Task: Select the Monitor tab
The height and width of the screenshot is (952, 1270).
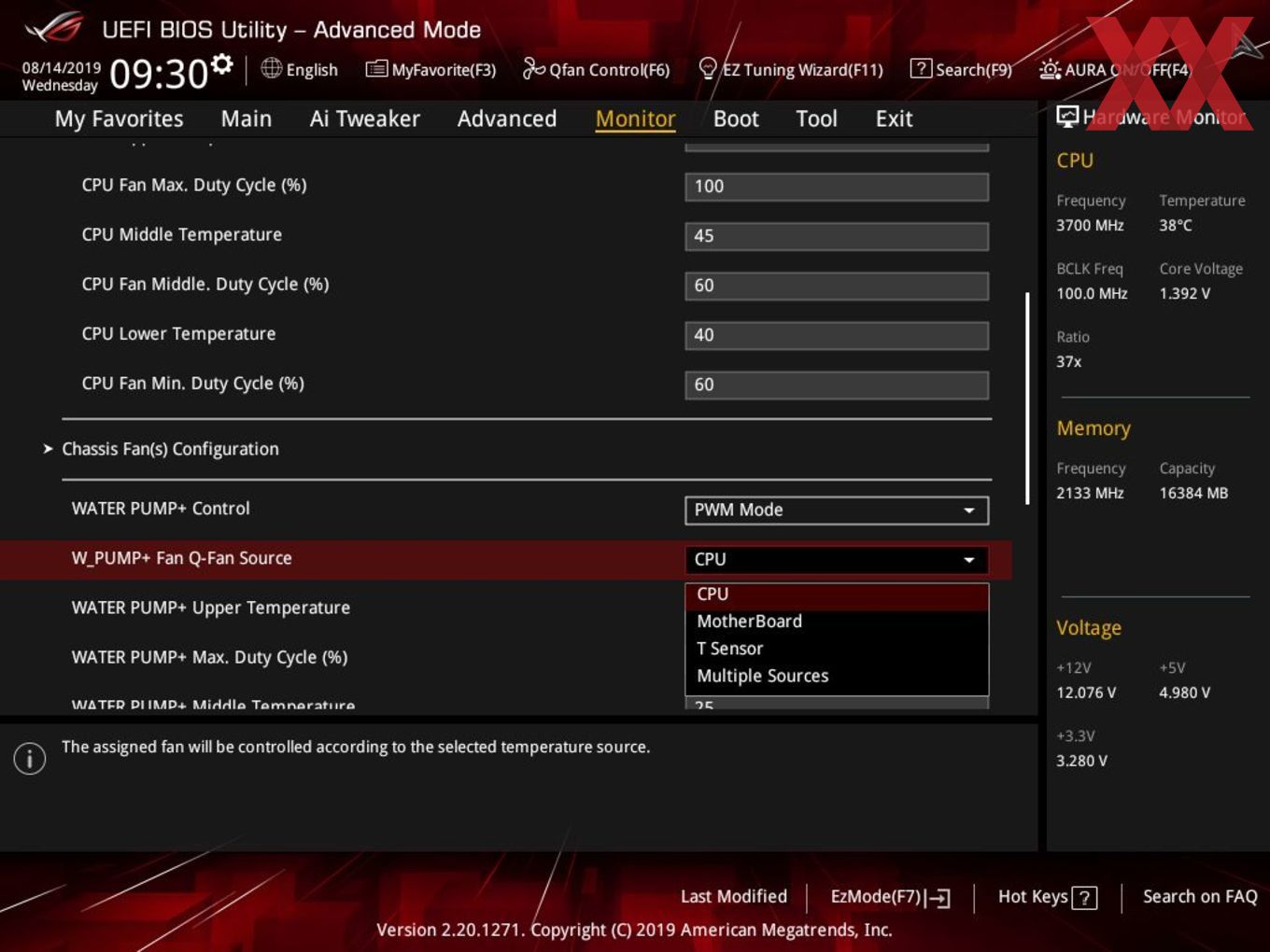Action: coord(635,119)
